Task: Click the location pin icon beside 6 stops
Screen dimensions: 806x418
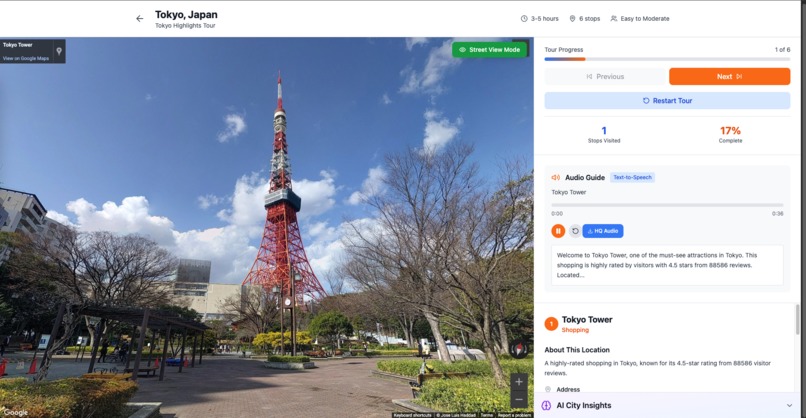Action: click(x=572, y=19)
